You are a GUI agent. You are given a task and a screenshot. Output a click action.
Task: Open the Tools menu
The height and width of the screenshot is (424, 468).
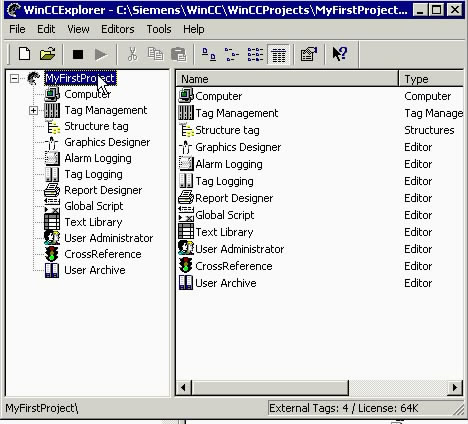(159, 29)
